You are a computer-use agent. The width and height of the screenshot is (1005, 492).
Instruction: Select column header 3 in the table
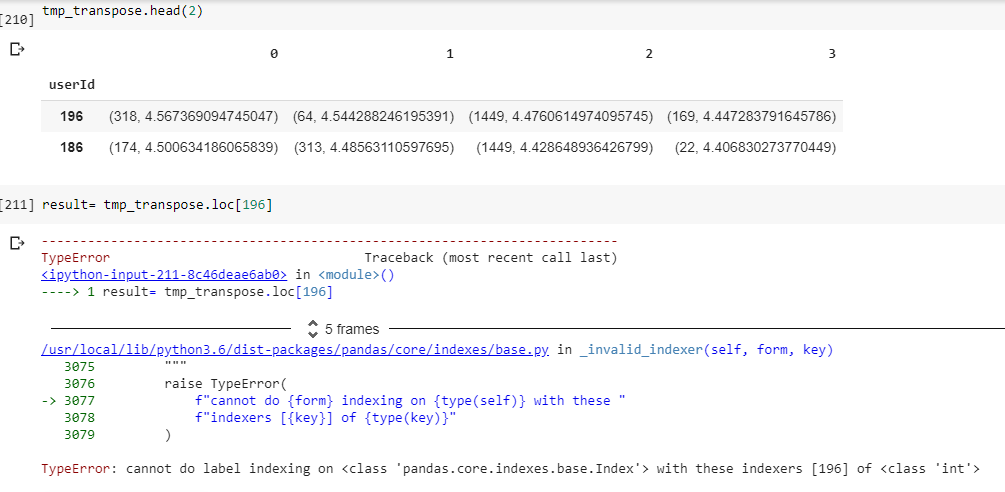tap(832, 54)
